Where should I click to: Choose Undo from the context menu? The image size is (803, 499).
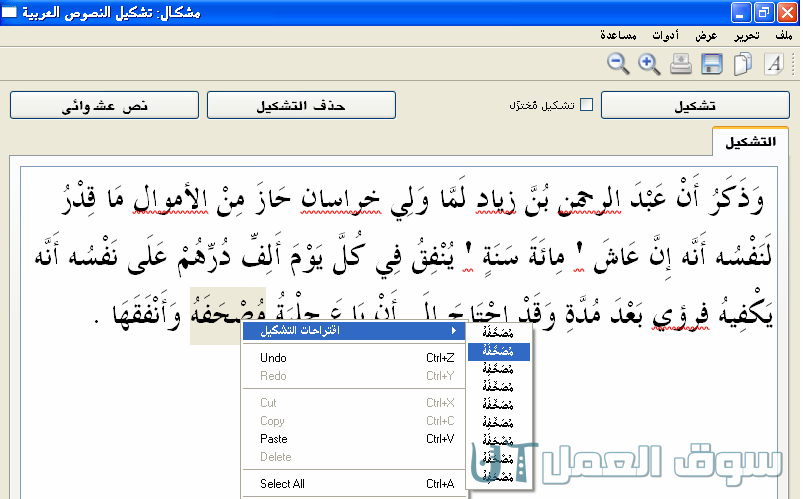click(273, 358)
